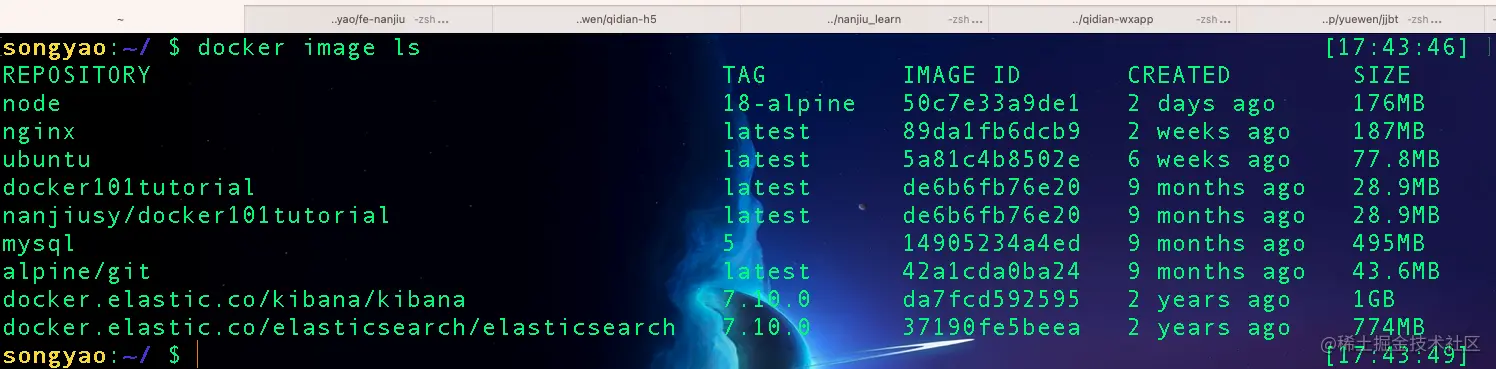The width and height of the screenshot is (1496, 369).
Task: Select image ID da7fcd592595
Action: [992, 299]
